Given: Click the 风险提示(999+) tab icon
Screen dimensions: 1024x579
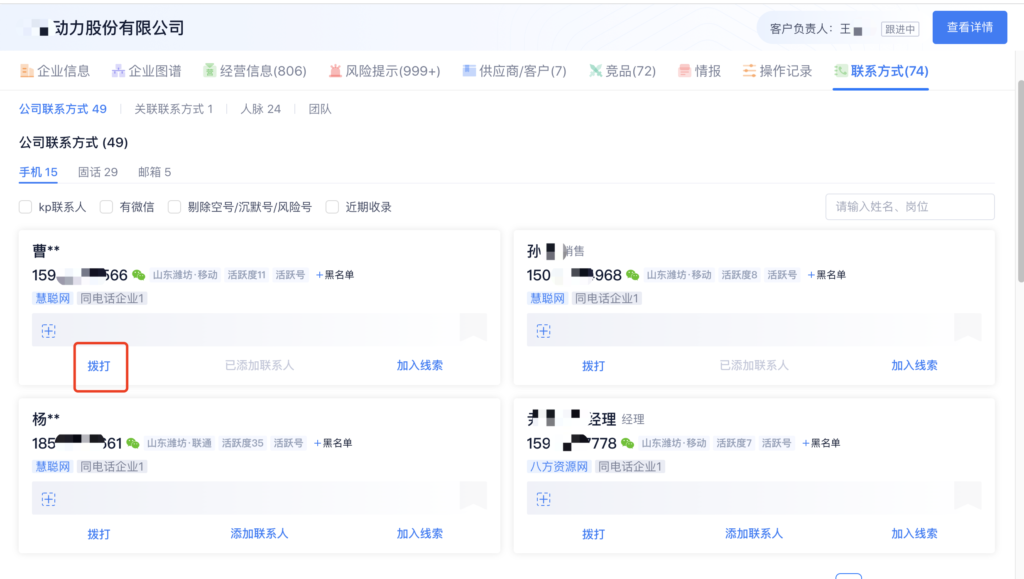Looking at the screenshot, I should [x=336, y=71].
